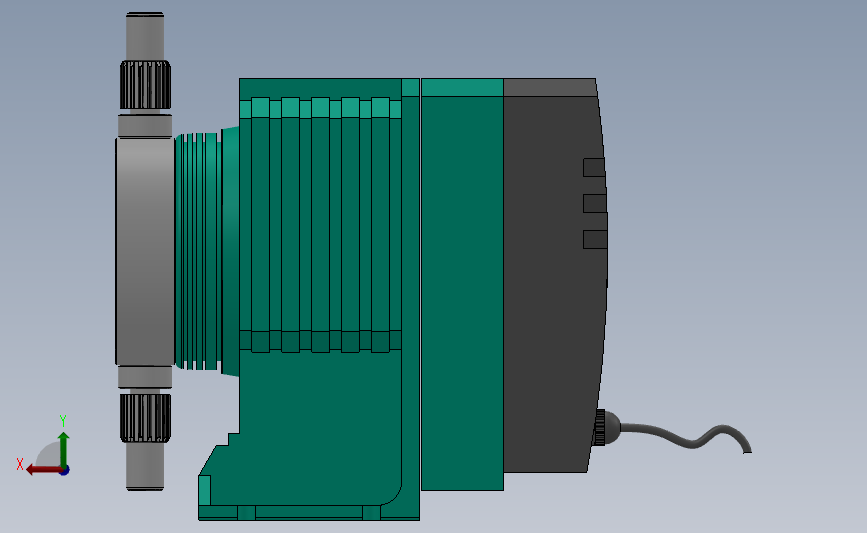Select the top knurled nut on pump head
Image resolution: width=867 pixels, height=533 pixels.
145,85
